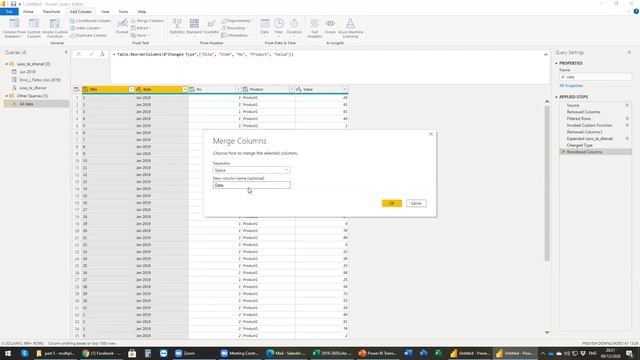Click the Format text icon
This screenshot has height=360, width=640.
point(122,24)
